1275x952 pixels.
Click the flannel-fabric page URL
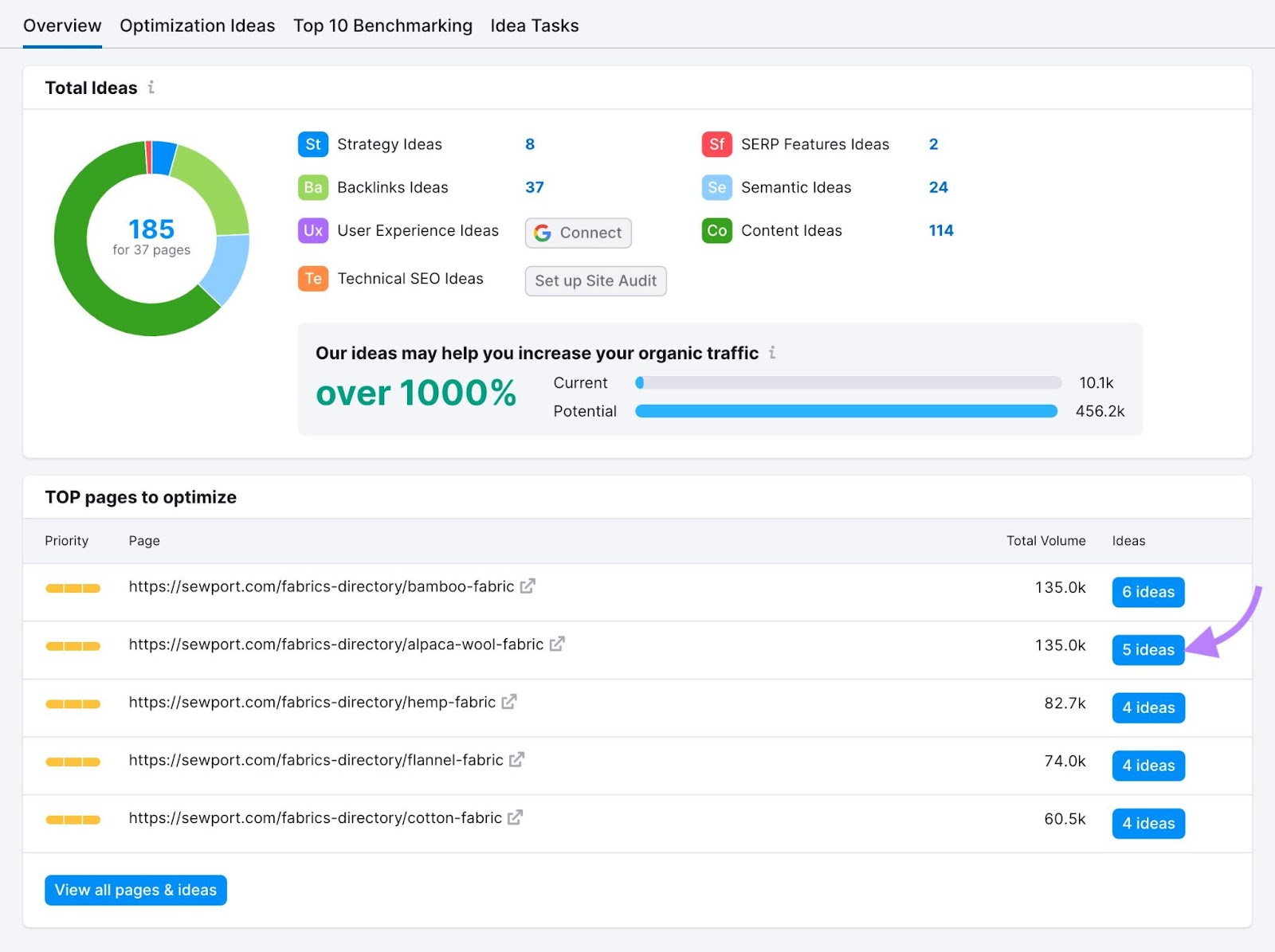click(316, 760)
